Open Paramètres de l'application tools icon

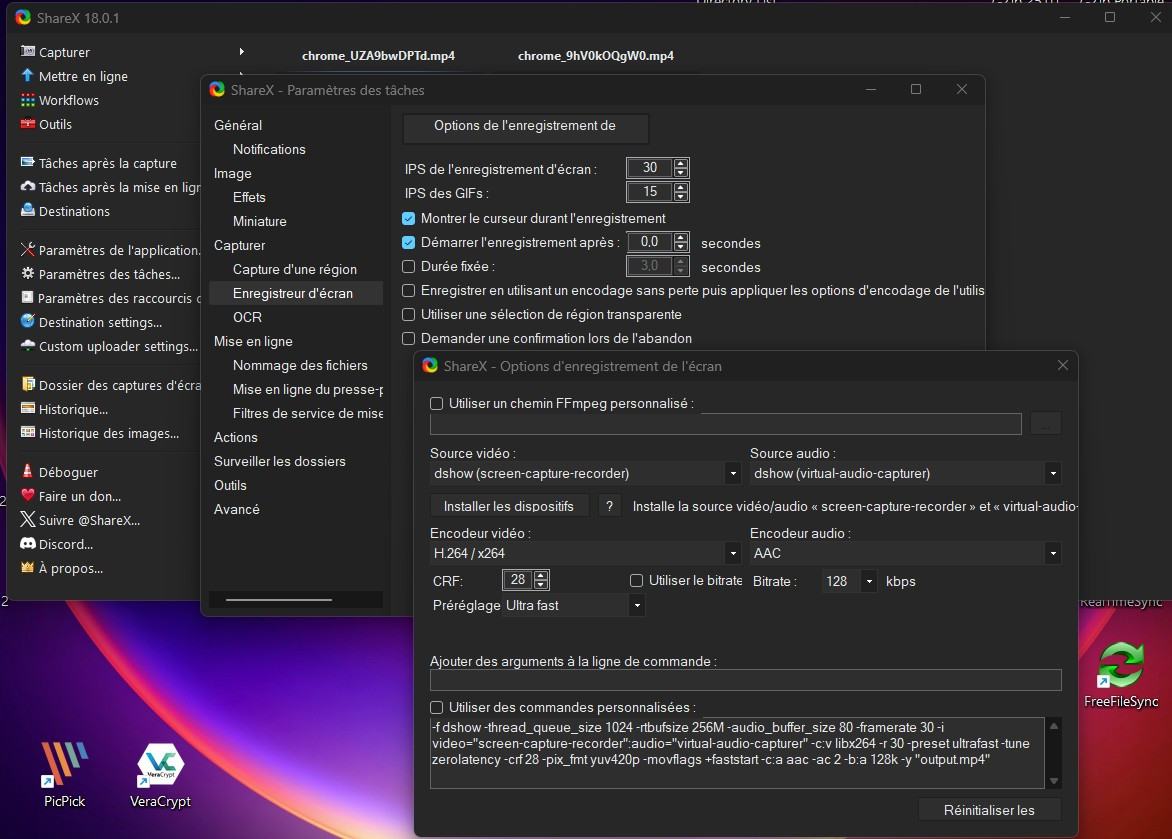[x=28, y=249]
